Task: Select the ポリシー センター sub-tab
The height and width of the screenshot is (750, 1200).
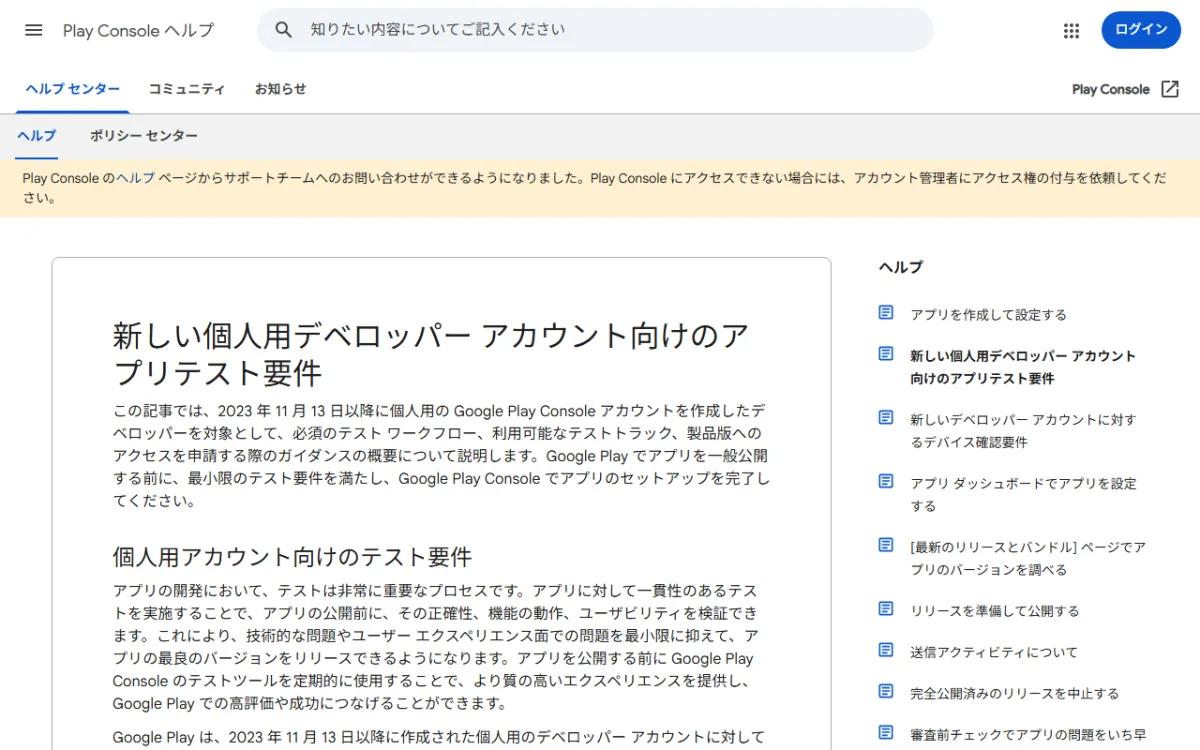Action: [144, 136]
